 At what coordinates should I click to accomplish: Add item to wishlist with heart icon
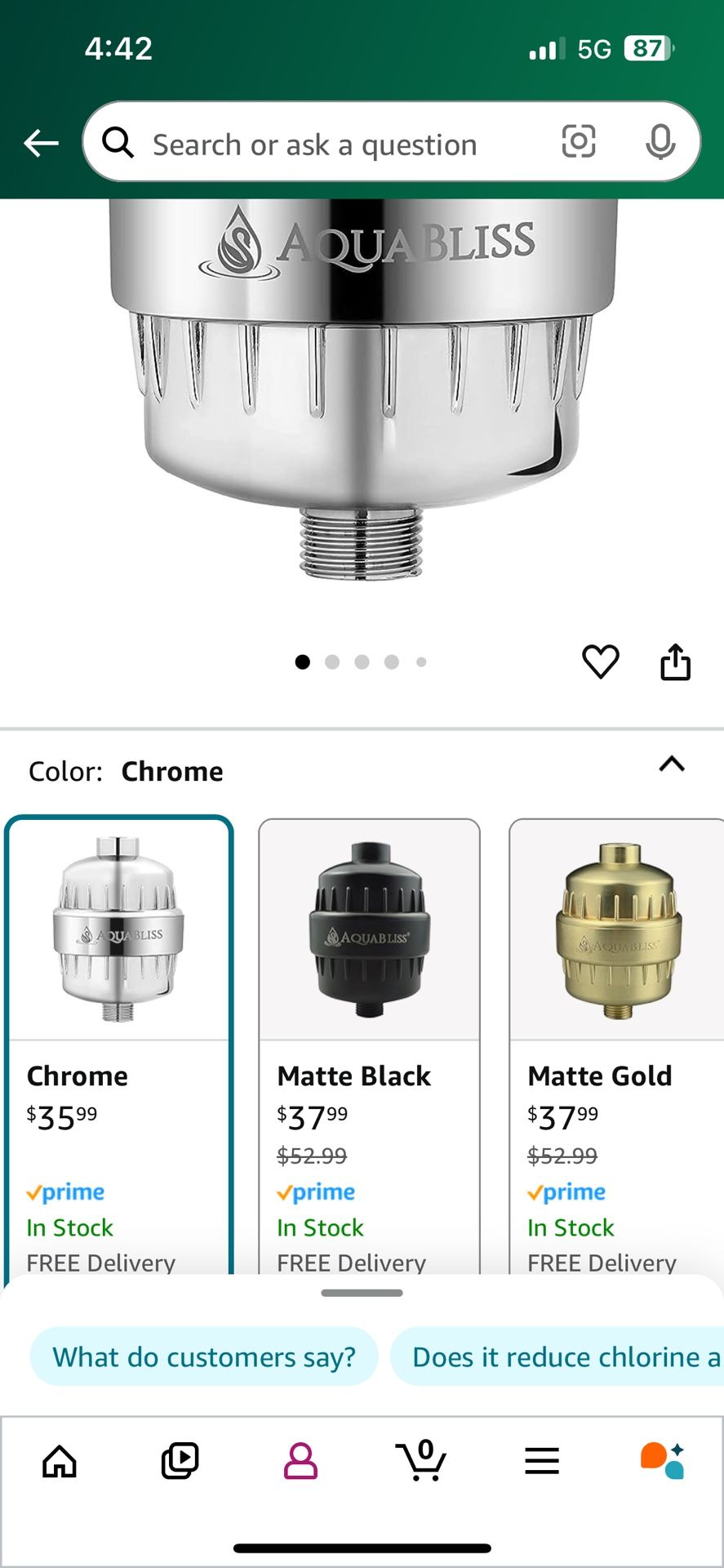(x=600, y=661)
